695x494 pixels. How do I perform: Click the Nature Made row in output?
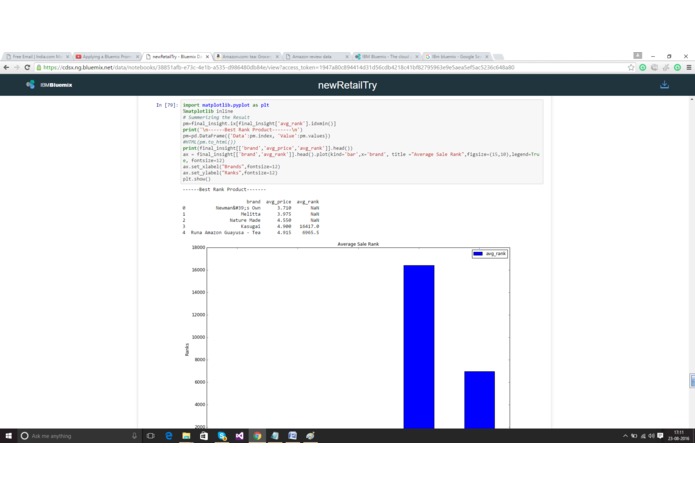pos(250,220)
